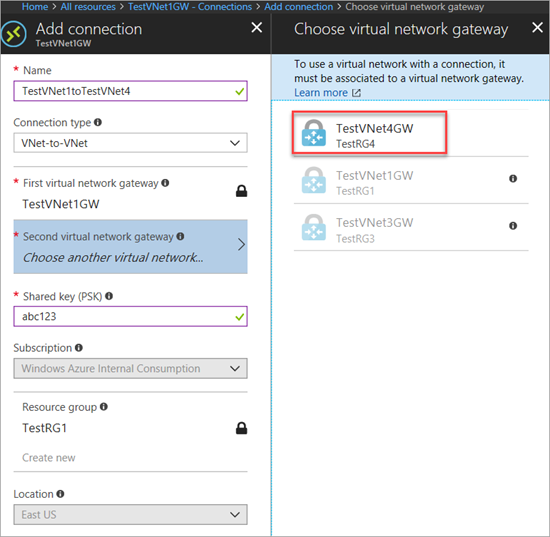The height and width of the screenshot is (537, 550).
Task: Click the Subscription info icon
Action: click(x=79, y=348)
